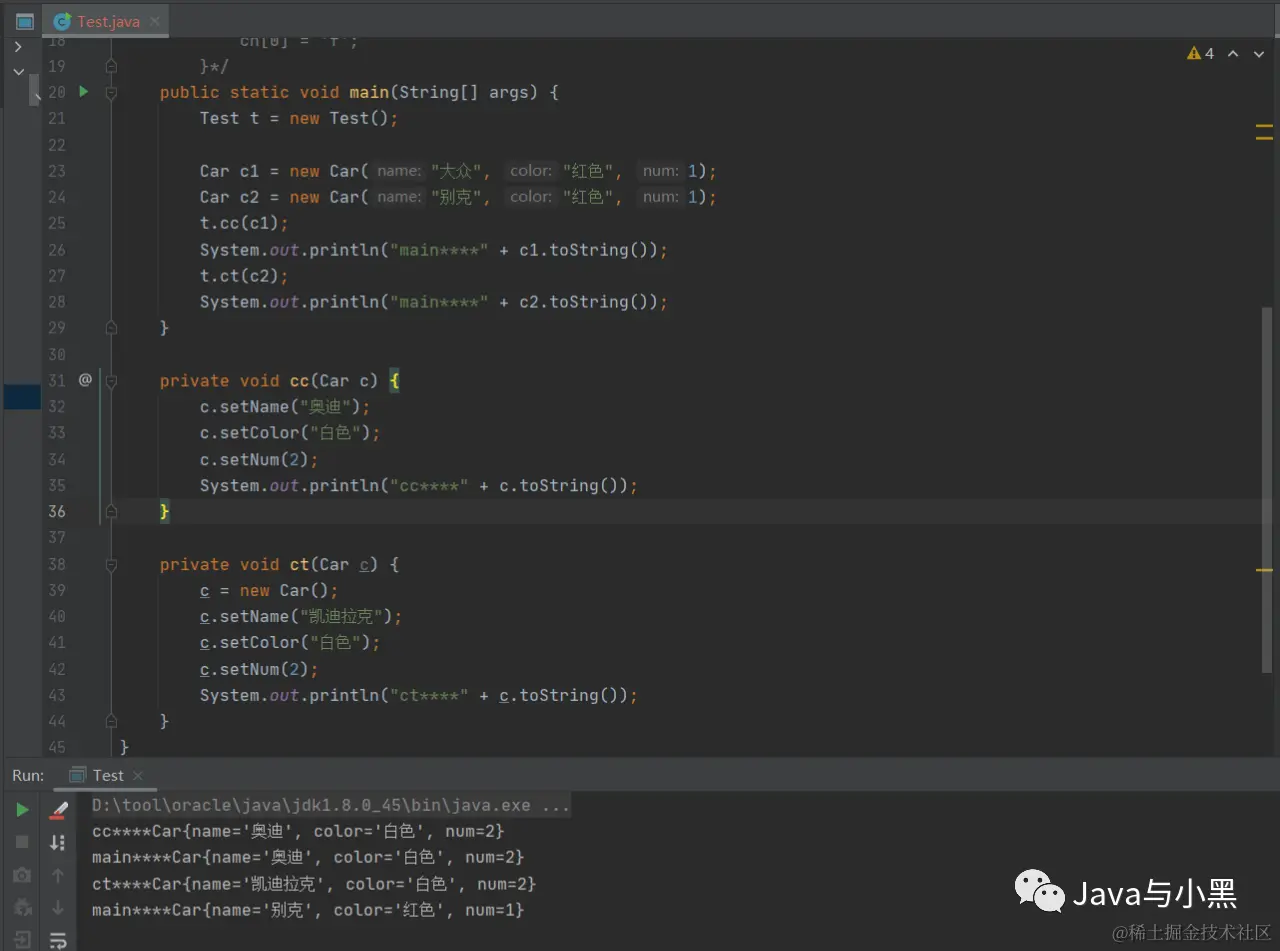The width and height of the screenshot is (1280, 951).
Task: Click the red eraser pencil icon in Run toolbar
Action: (58, 809)
